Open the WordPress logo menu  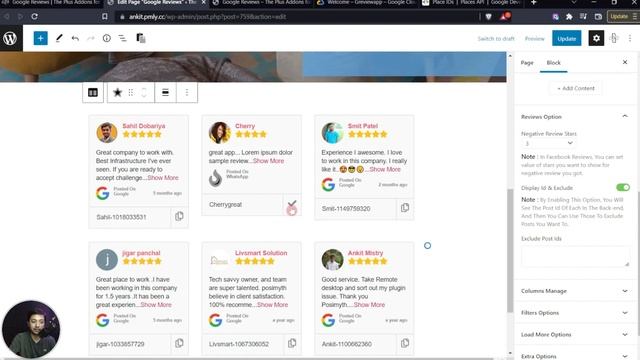(x=10, y=38)
